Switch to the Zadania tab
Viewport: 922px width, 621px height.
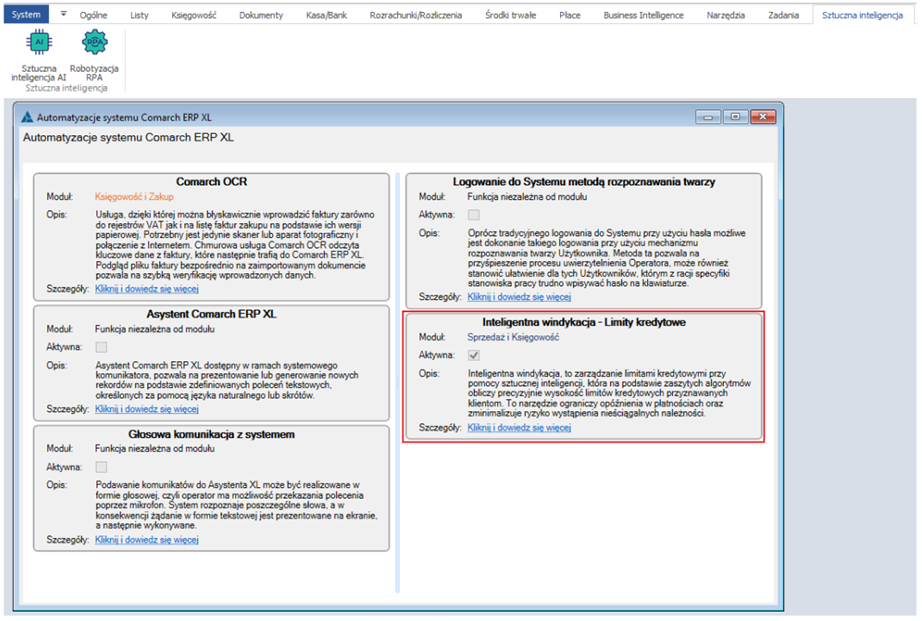783,15
